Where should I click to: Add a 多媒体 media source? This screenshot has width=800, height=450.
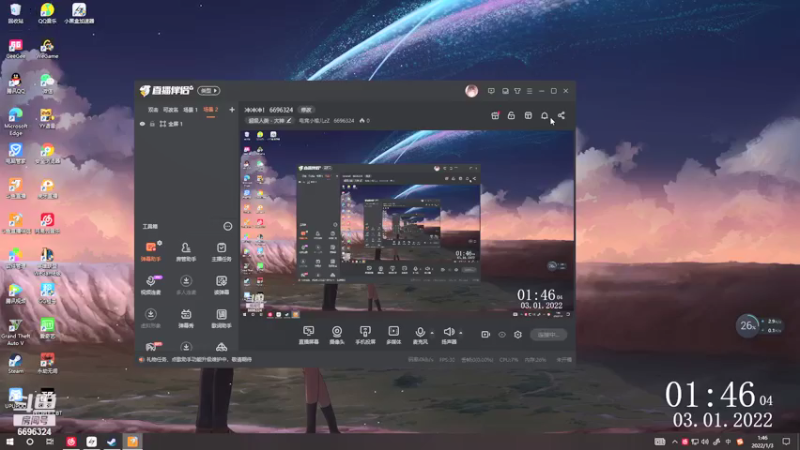tap(393, 335)
